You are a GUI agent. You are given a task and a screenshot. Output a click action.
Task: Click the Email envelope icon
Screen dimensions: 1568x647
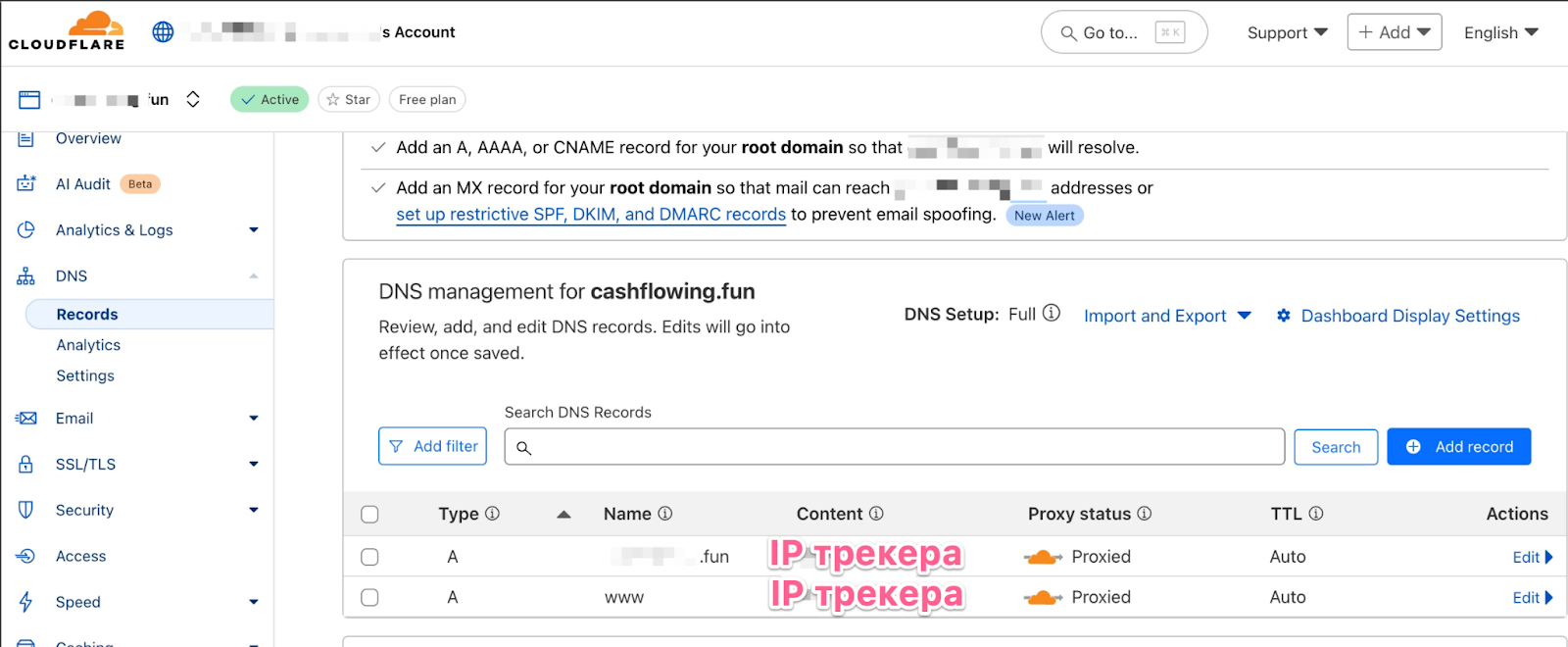[26, 418]
